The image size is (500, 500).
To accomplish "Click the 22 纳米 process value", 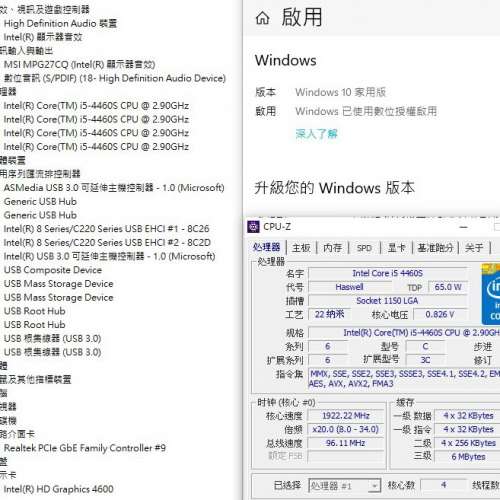I will pyautogui.click(x=329, y=314).
